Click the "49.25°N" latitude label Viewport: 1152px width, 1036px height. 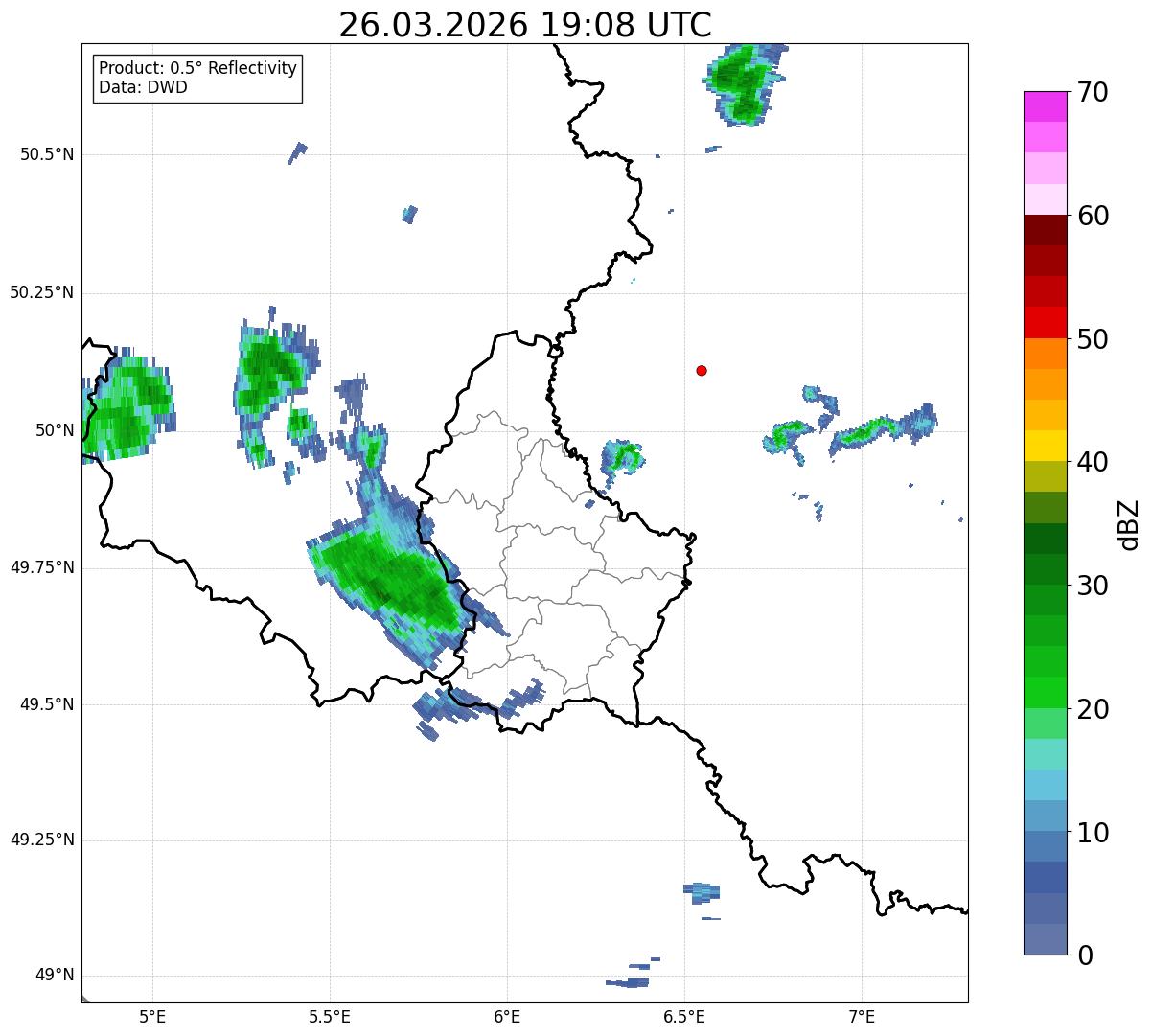click(x=42, y=840)
